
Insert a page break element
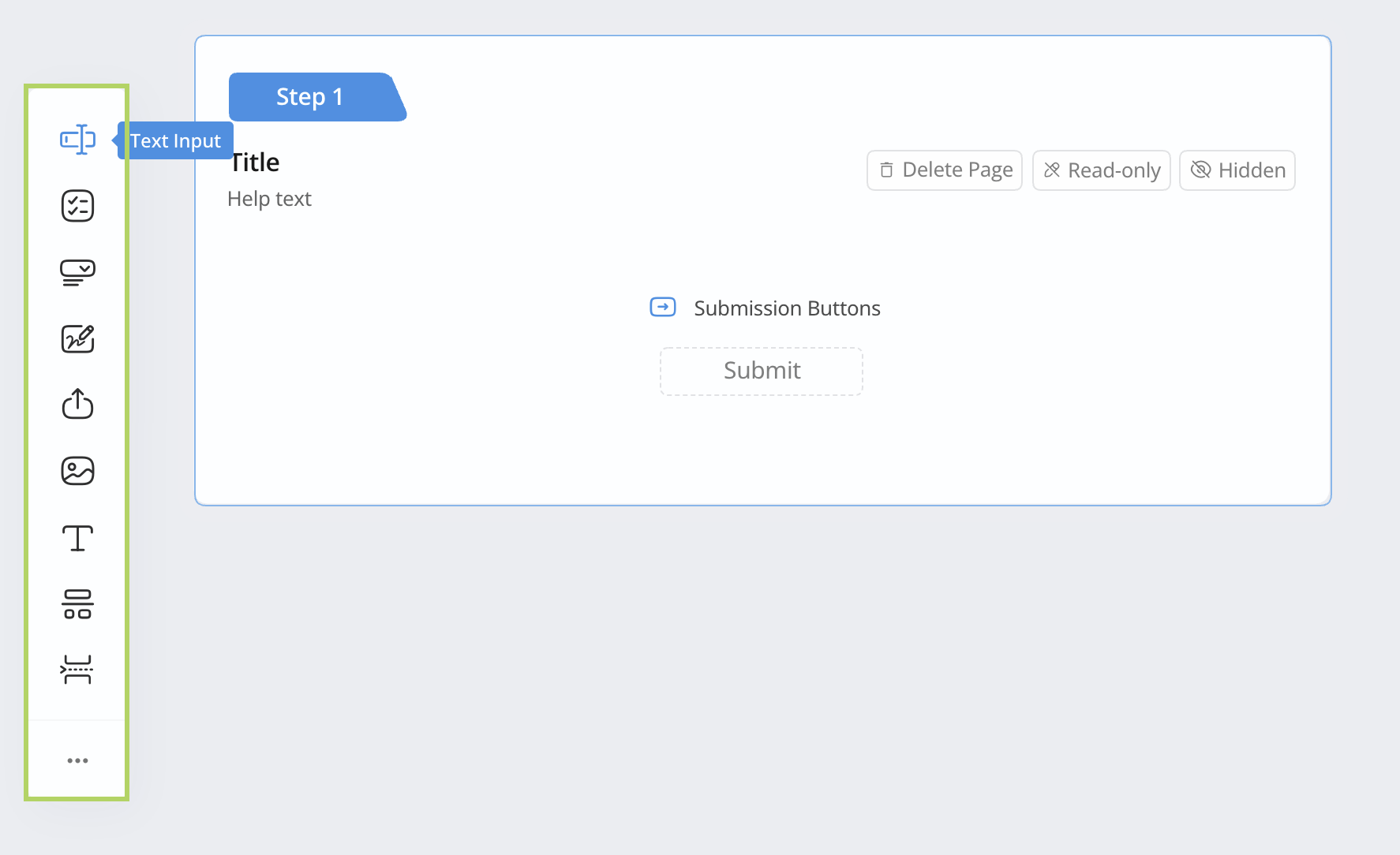pyautogui.click(x=77, y=670)
